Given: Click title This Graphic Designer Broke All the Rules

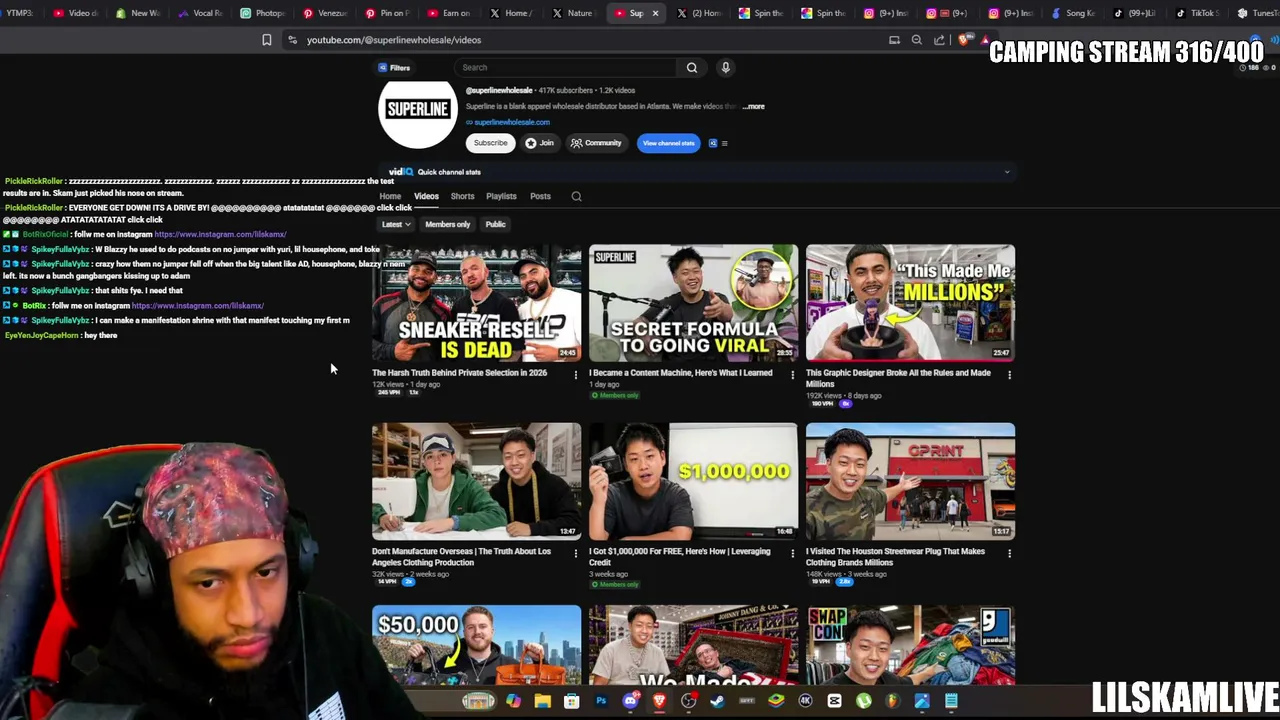Looking at the screenshot, I should [898, 378].
